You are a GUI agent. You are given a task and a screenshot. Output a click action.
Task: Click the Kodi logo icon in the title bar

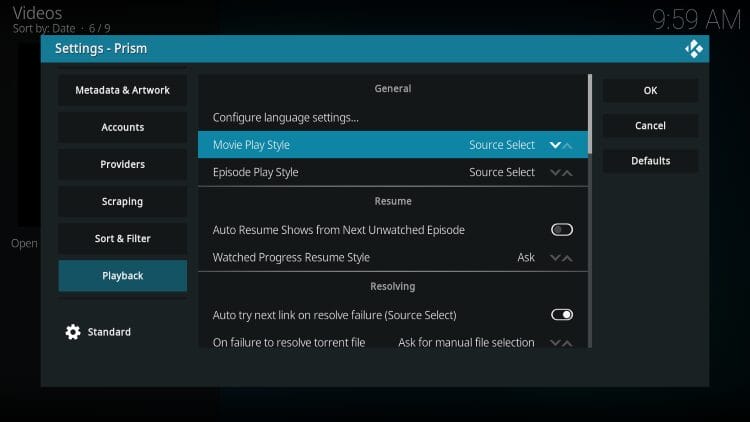tap(694, 49)
